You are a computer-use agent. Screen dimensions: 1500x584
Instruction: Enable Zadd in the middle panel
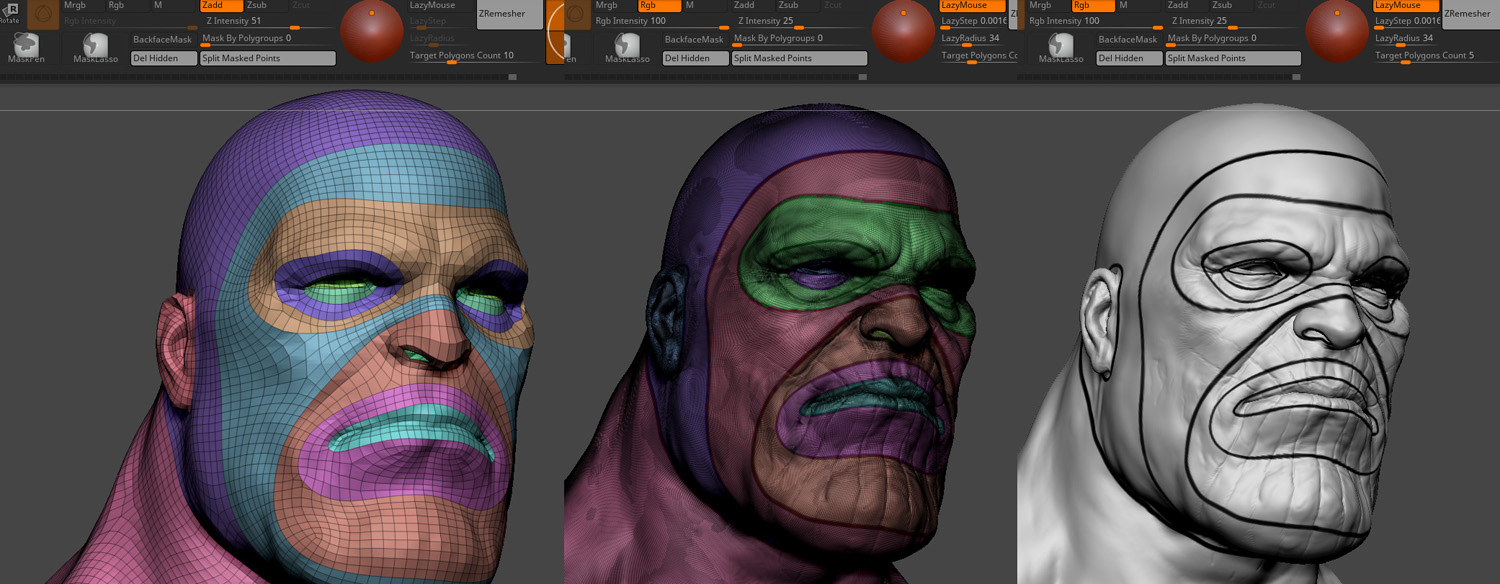click(x=753, y=5)
